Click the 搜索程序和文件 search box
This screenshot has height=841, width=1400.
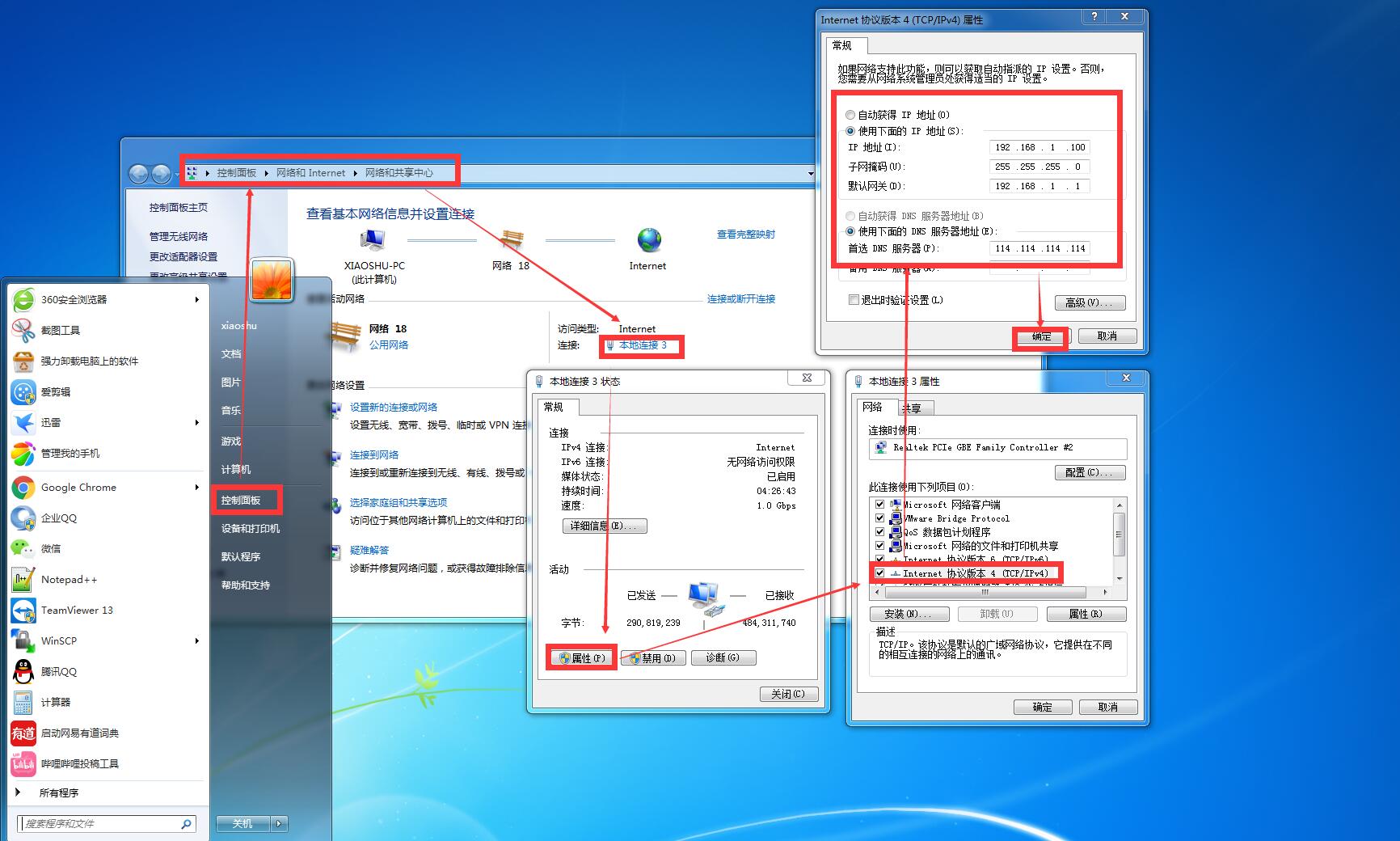click(97, 824)
